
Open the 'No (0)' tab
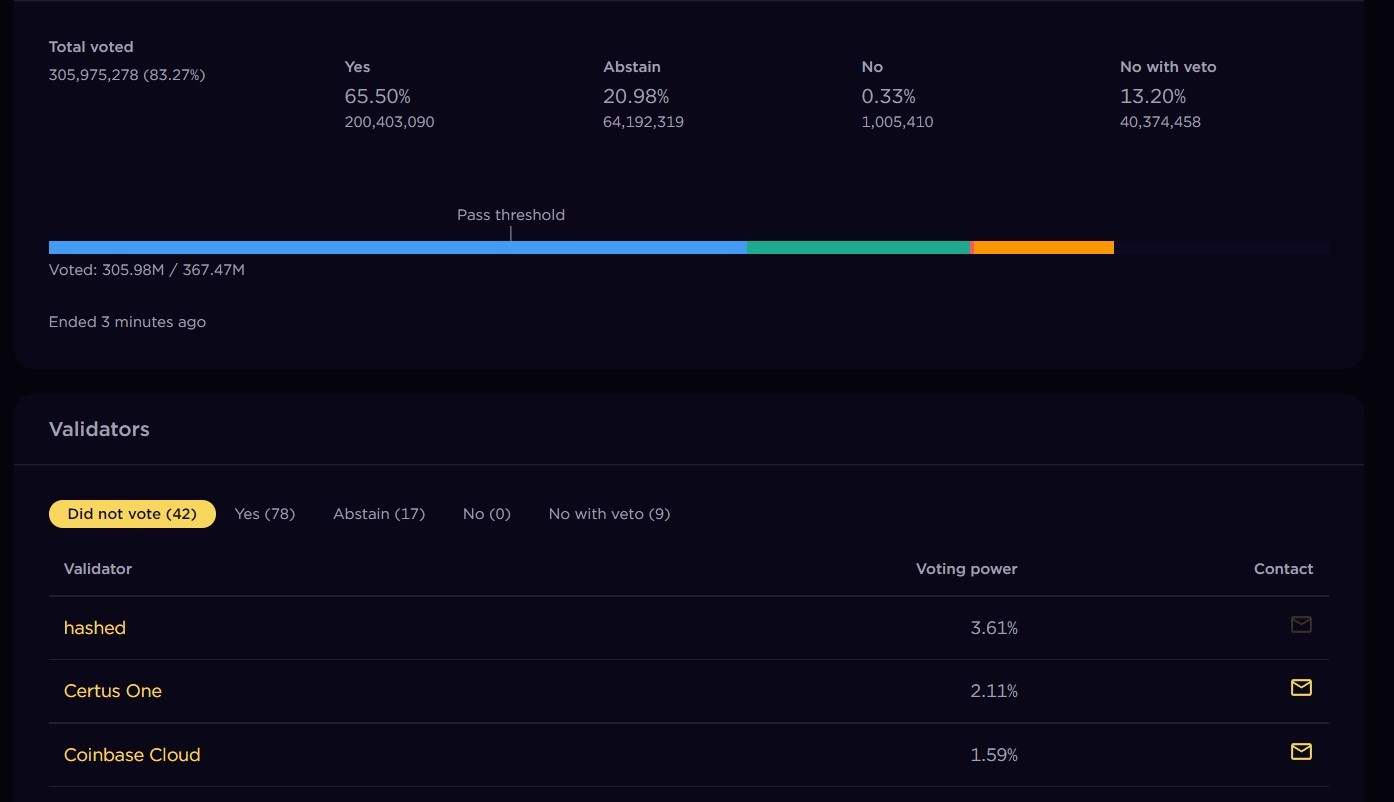point(487,514)
